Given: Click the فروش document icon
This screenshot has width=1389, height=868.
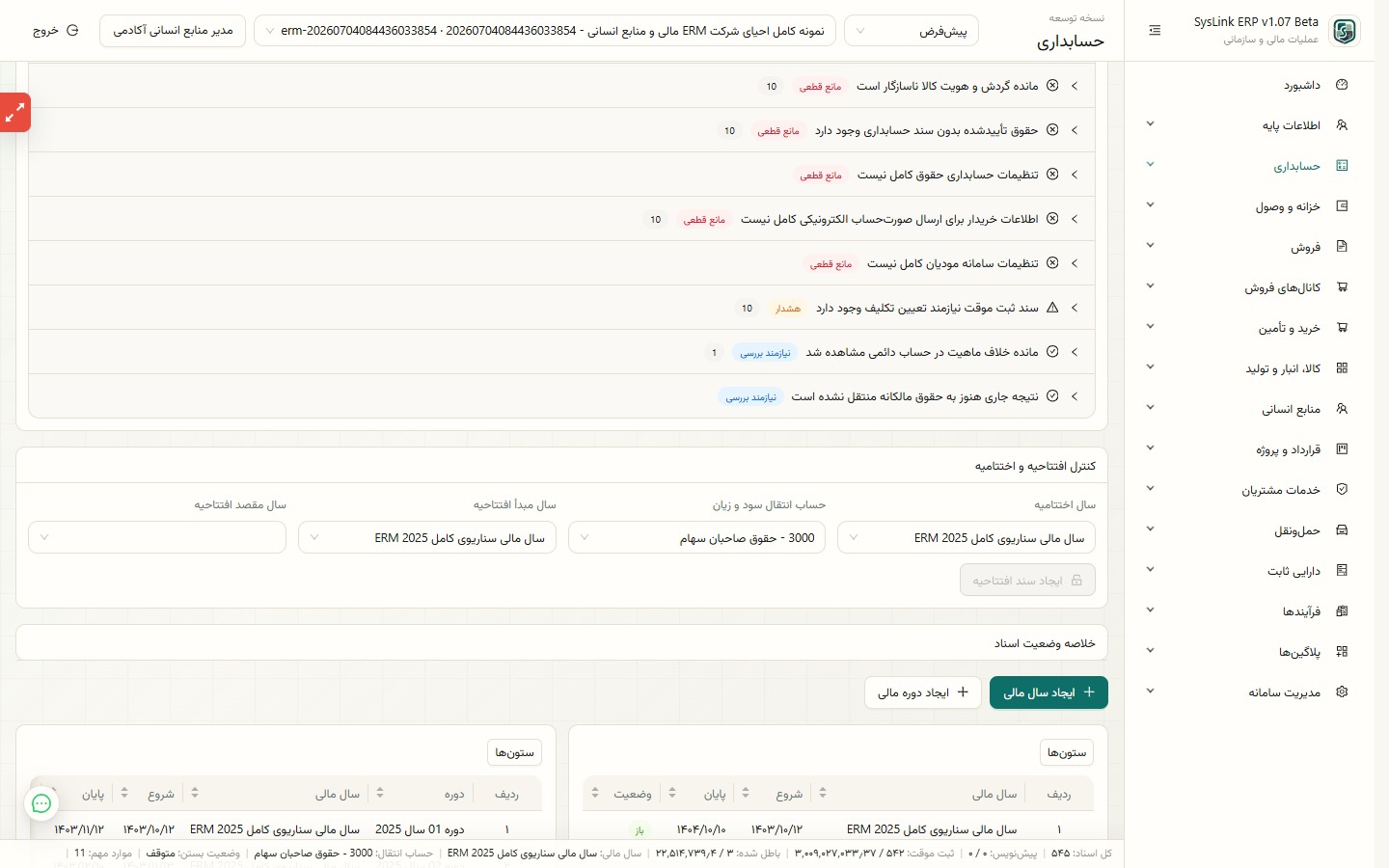Looking at the screenshot, I should [1342, 247].
